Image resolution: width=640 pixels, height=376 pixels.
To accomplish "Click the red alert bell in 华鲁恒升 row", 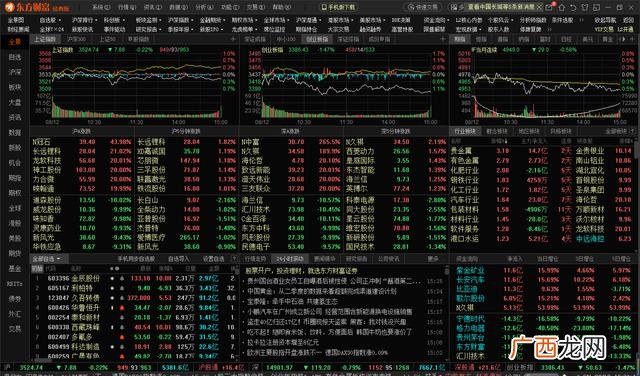I will (122, 307).
